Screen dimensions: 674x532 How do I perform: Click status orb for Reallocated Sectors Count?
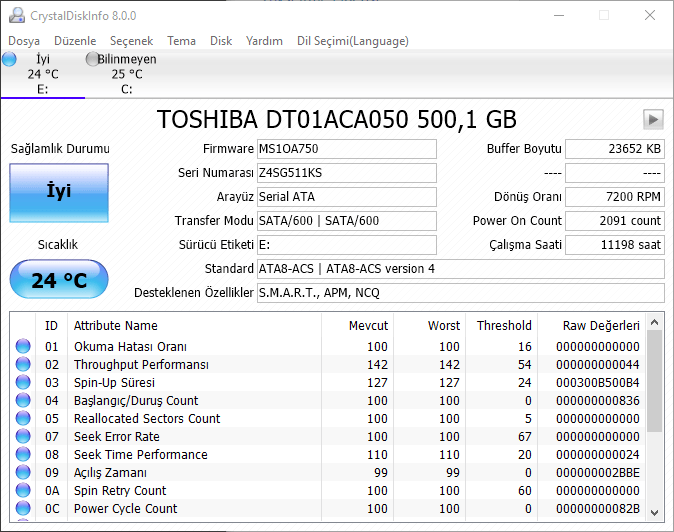point(23,419)
